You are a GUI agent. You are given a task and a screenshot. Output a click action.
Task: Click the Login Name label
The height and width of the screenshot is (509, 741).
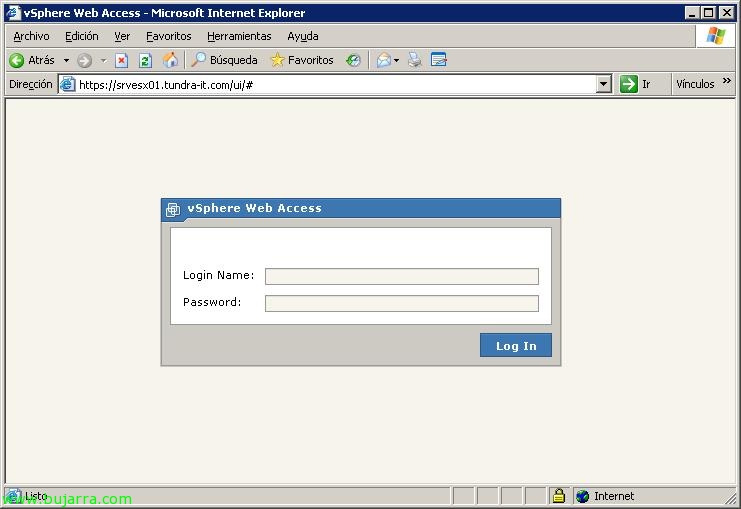coord(218,276)
